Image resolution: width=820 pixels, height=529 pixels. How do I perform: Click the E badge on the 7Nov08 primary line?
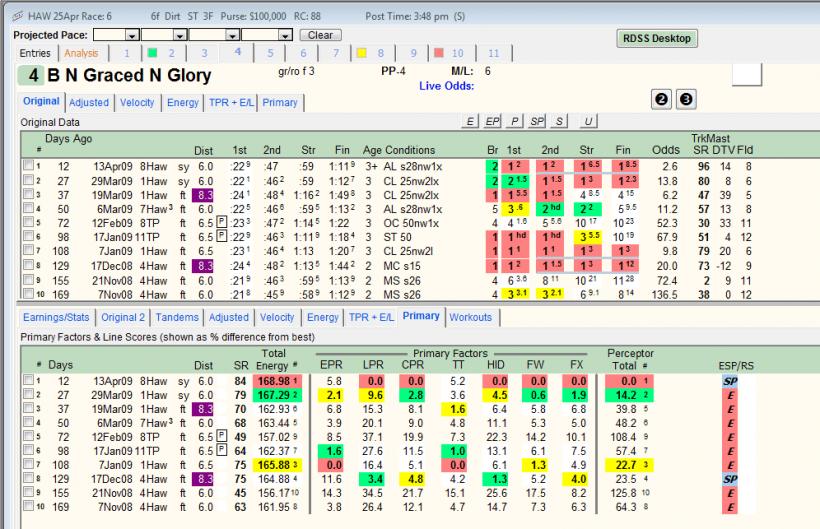coord(730,507)
